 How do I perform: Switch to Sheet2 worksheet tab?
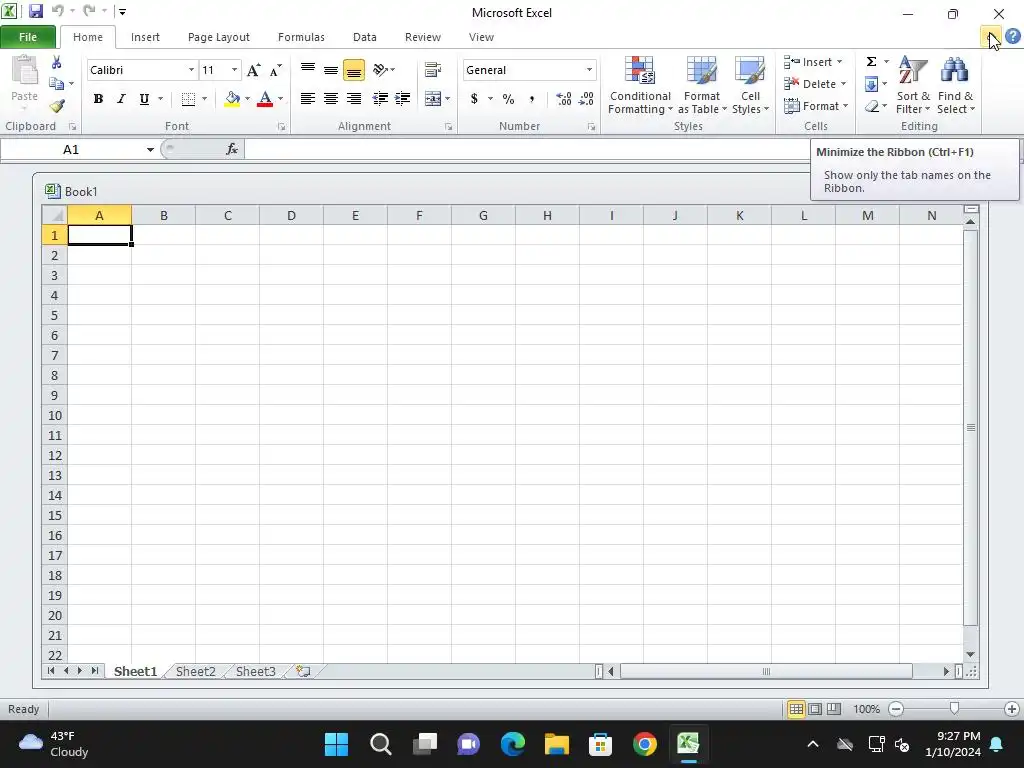(195, 671)
